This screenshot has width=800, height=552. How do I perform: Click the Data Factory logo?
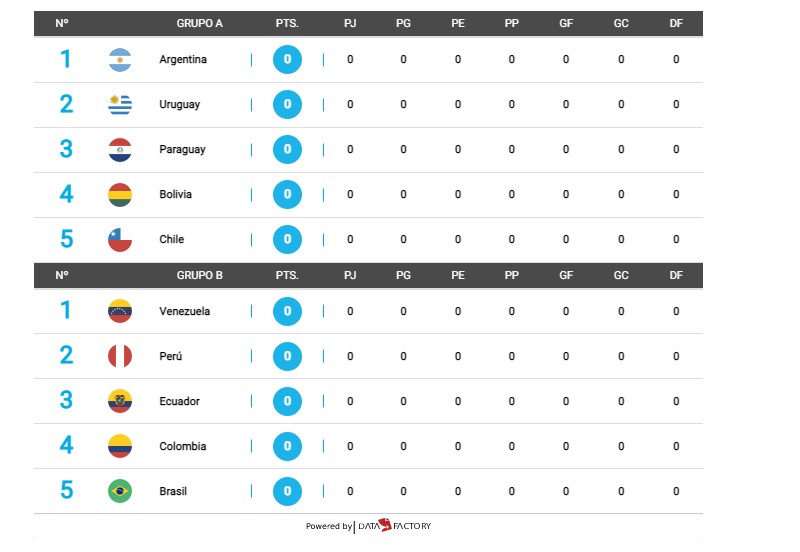coord(394,525)
